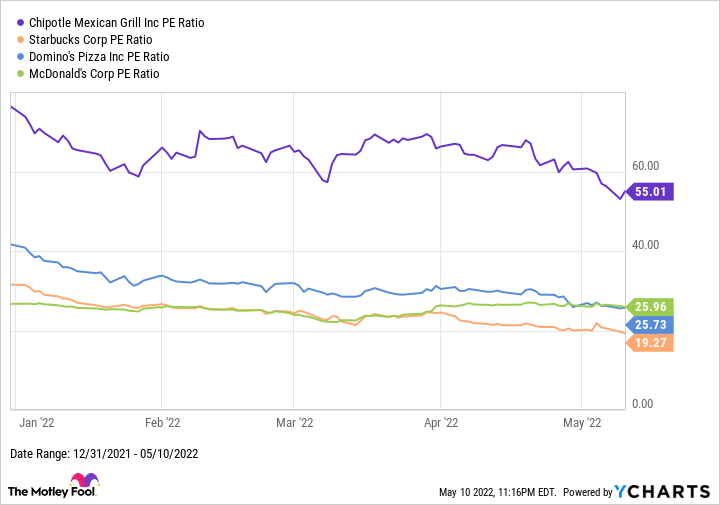Click the green 25.96 value tag
The image size is (720, 505).
650,306
